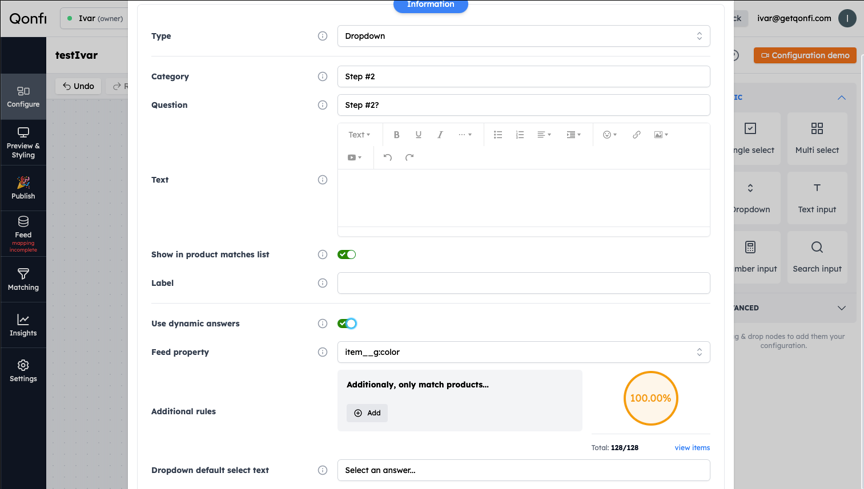Toggle Show in product matches list
864x489 pixels.
click(x=347, y=254)
